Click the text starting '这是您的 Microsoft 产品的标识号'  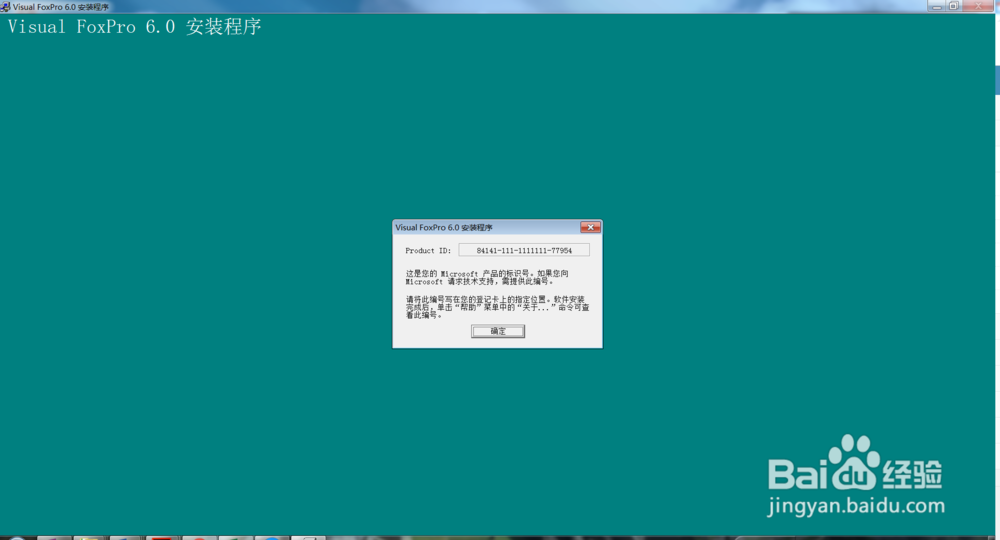coord(487,277)
